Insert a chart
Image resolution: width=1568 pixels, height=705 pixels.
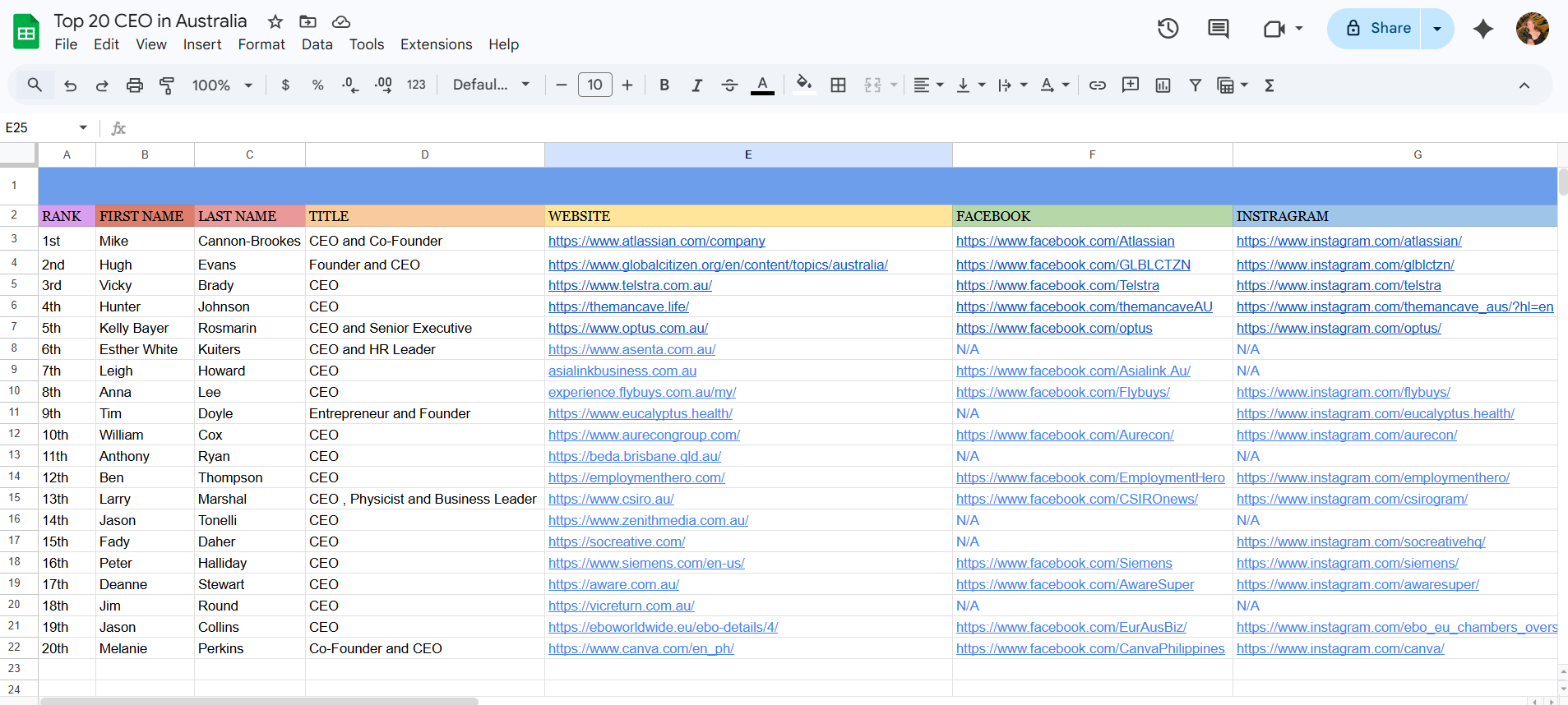click(1163, 85)
